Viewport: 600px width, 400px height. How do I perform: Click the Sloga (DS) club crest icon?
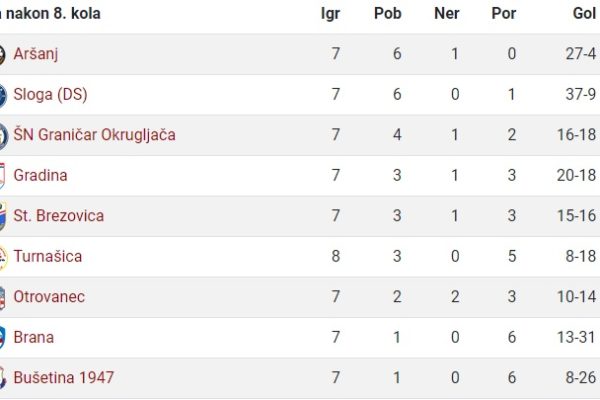coord(3,95)
